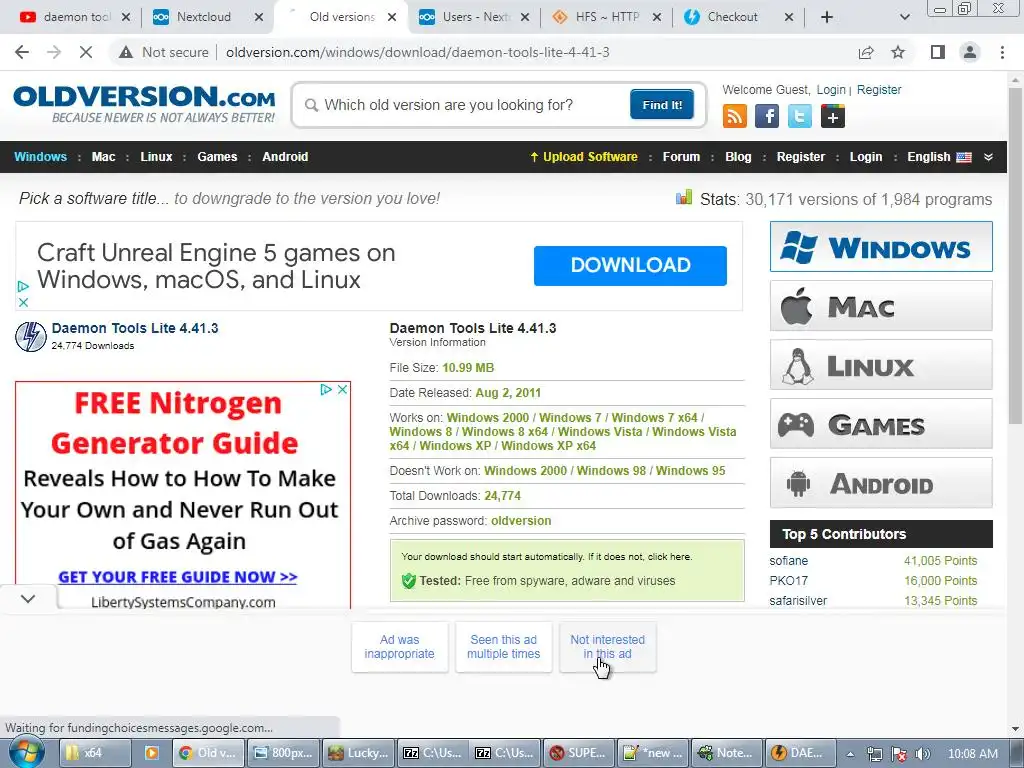Select the Android nav menu item
The image size is (1024, 768).
[x=285, y=157]
